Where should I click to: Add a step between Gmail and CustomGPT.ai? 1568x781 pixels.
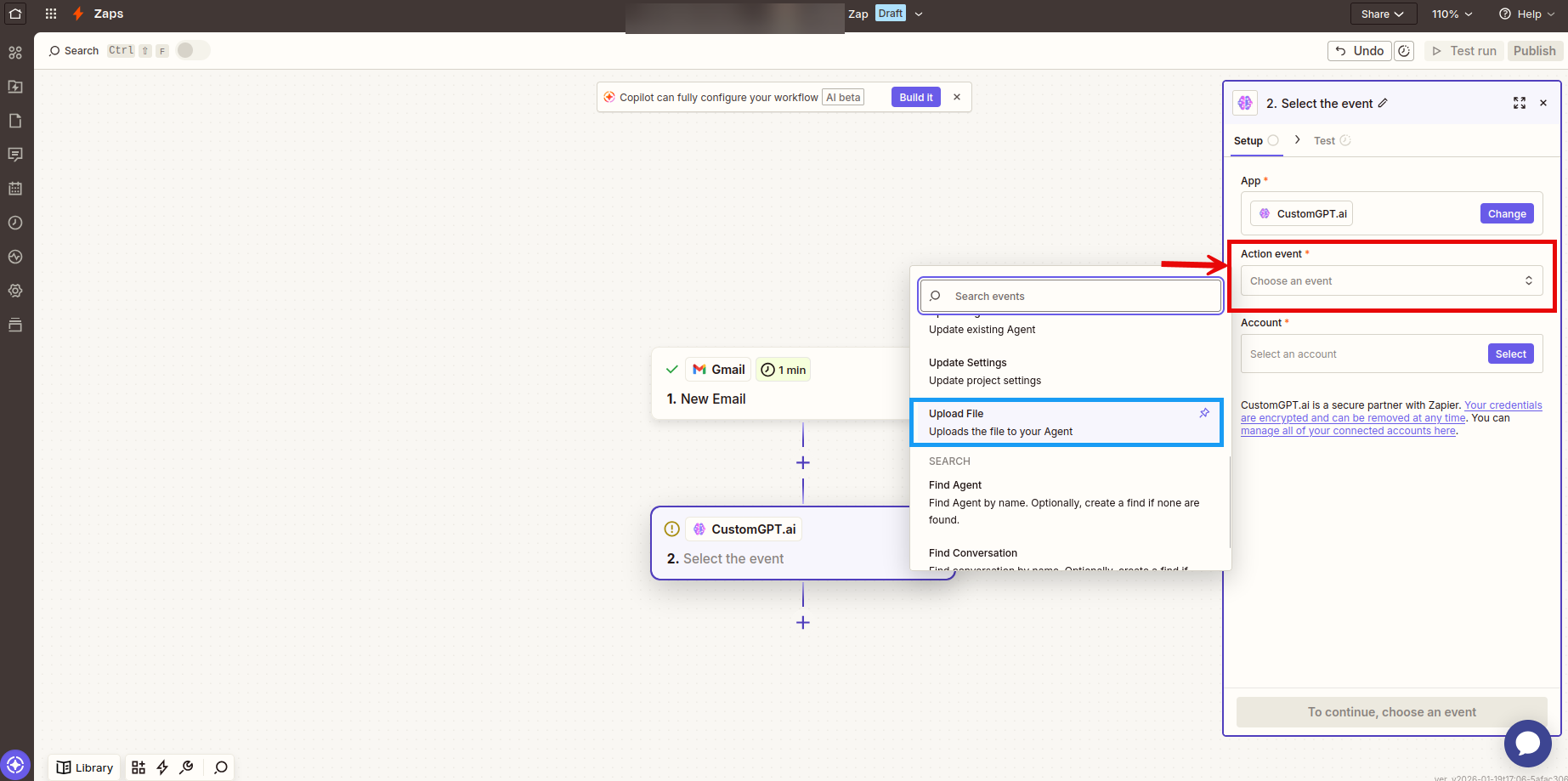click(803, 462)
